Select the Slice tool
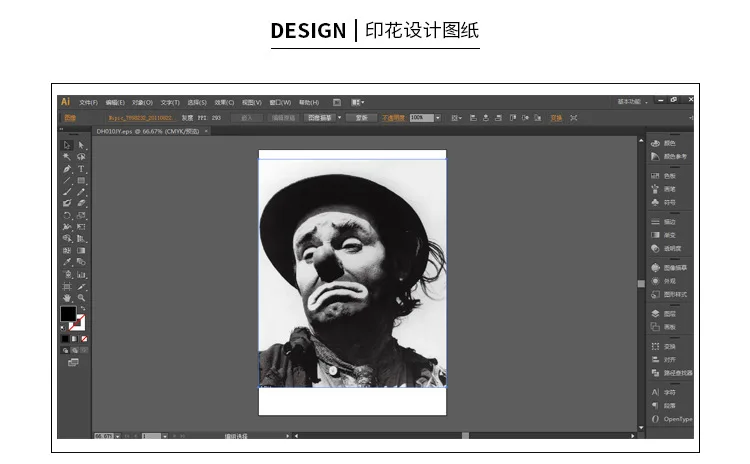The height and width of the screenshot is (464, 750). pyautogui.click(x=81, y=287)
